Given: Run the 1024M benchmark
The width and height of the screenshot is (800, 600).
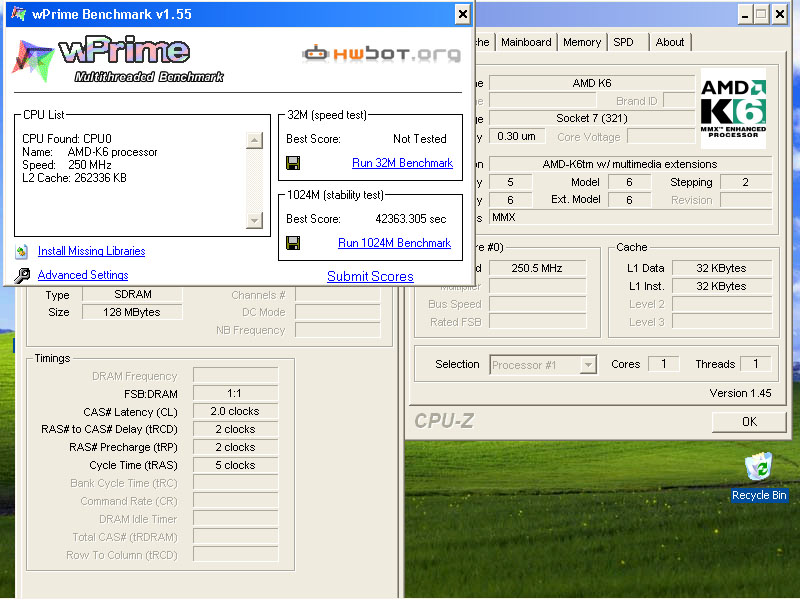Looking at the screenshot, I should tap(394, 243).
